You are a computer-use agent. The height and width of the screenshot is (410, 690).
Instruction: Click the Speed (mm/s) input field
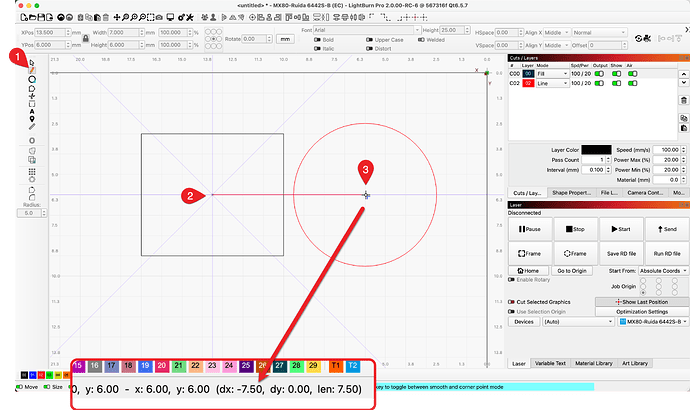coord(667,150)
